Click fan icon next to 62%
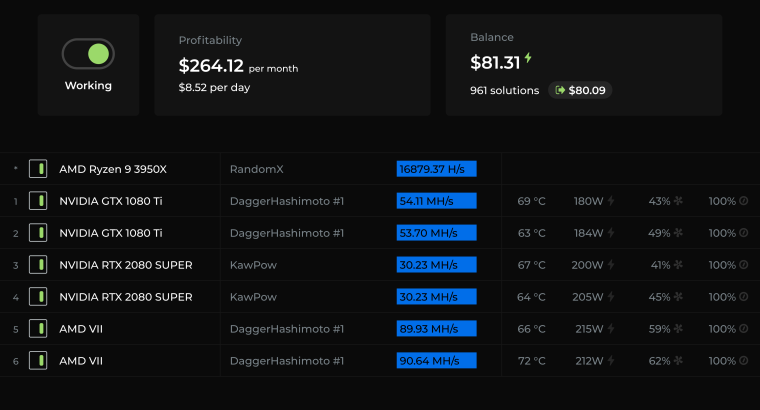The width and height of the screenshot is (760, 410). coord(678,361)
